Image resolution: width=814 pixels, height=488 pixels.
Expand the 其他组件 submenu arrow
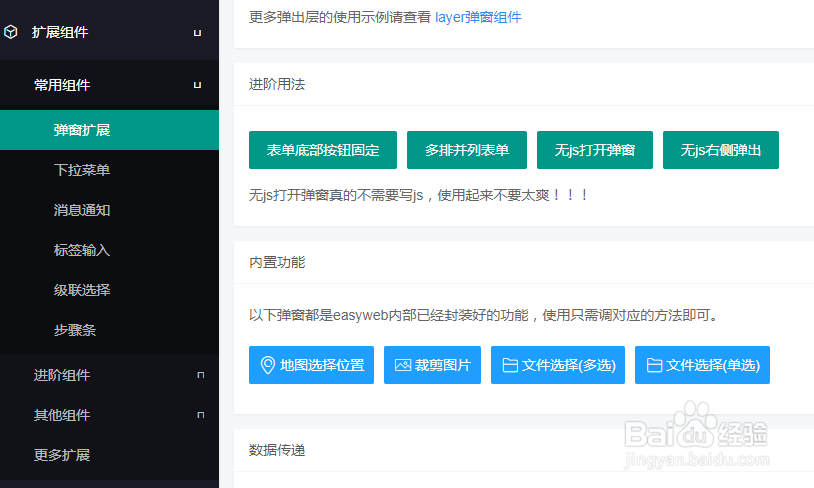click(201, 415)
